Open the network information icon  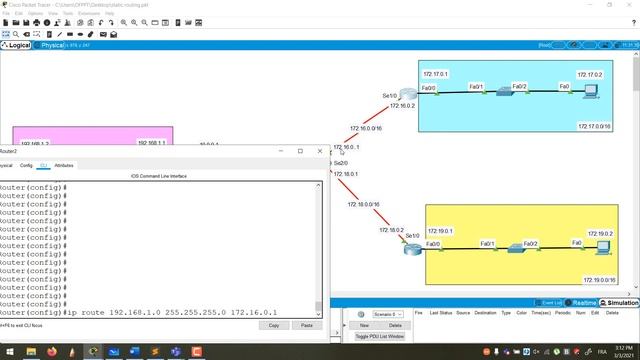(x=47, y=23)
